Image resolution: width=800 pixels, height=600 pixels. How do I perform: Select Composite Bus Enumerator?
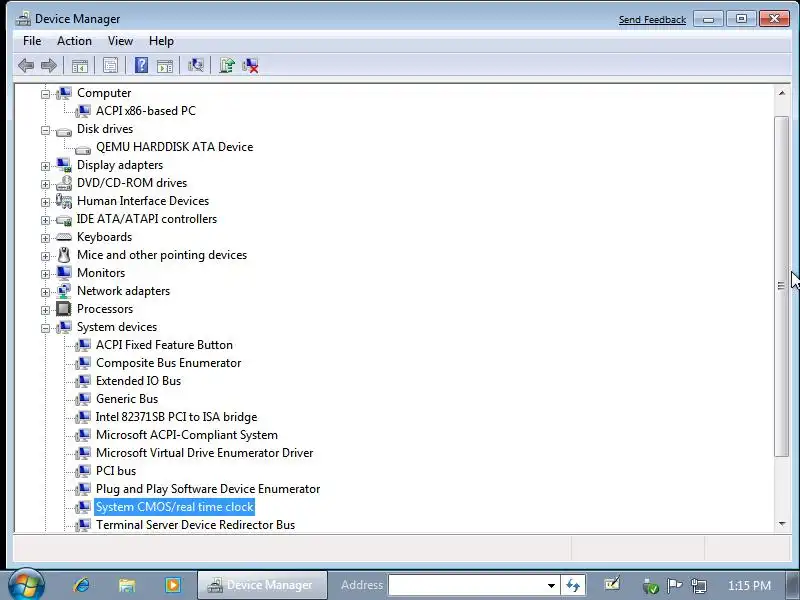click(x=168, y=363)
